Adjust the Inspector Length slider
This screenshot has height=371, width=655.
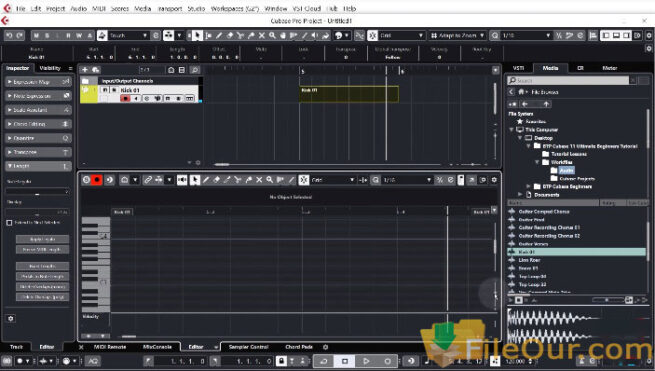click(x=37, y=191)
